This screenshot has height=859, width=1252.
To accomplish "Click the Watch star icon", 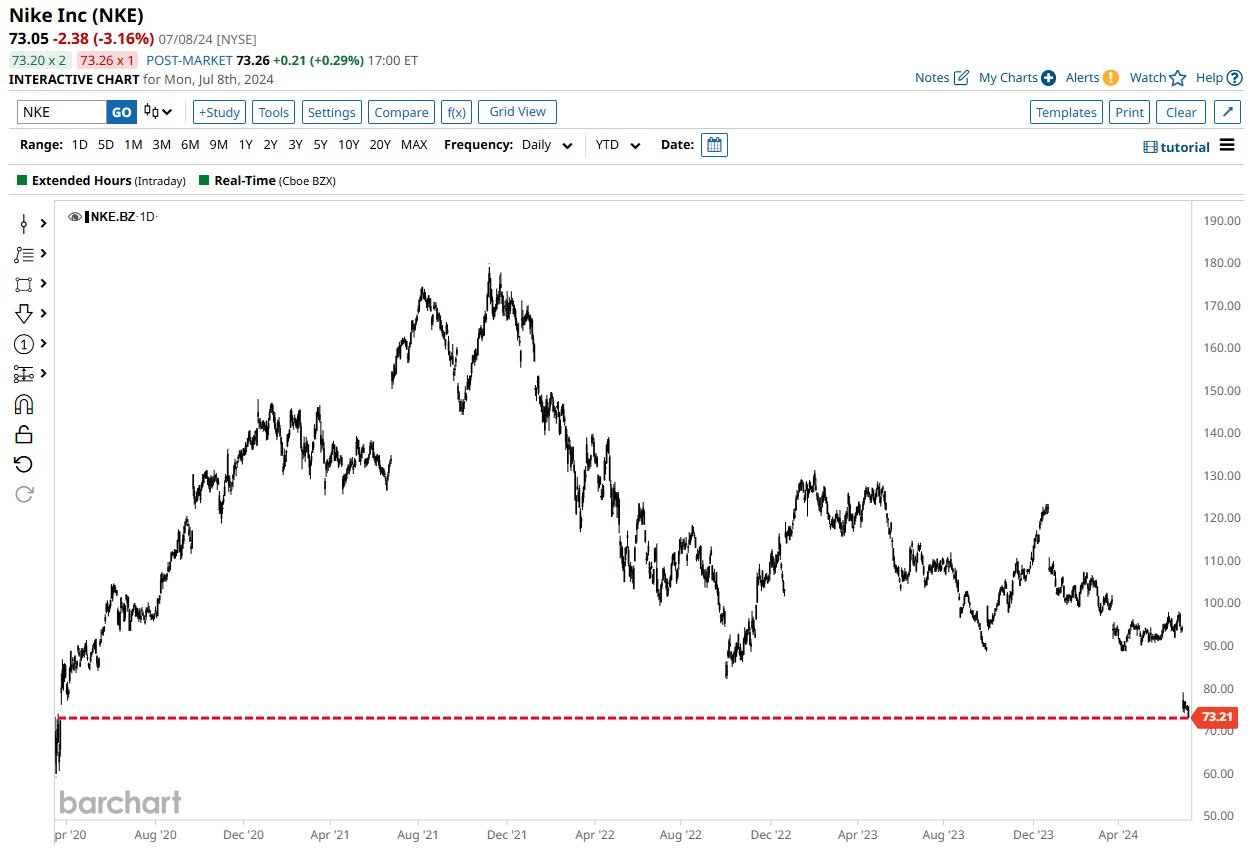I will [x=1178, y=78].
